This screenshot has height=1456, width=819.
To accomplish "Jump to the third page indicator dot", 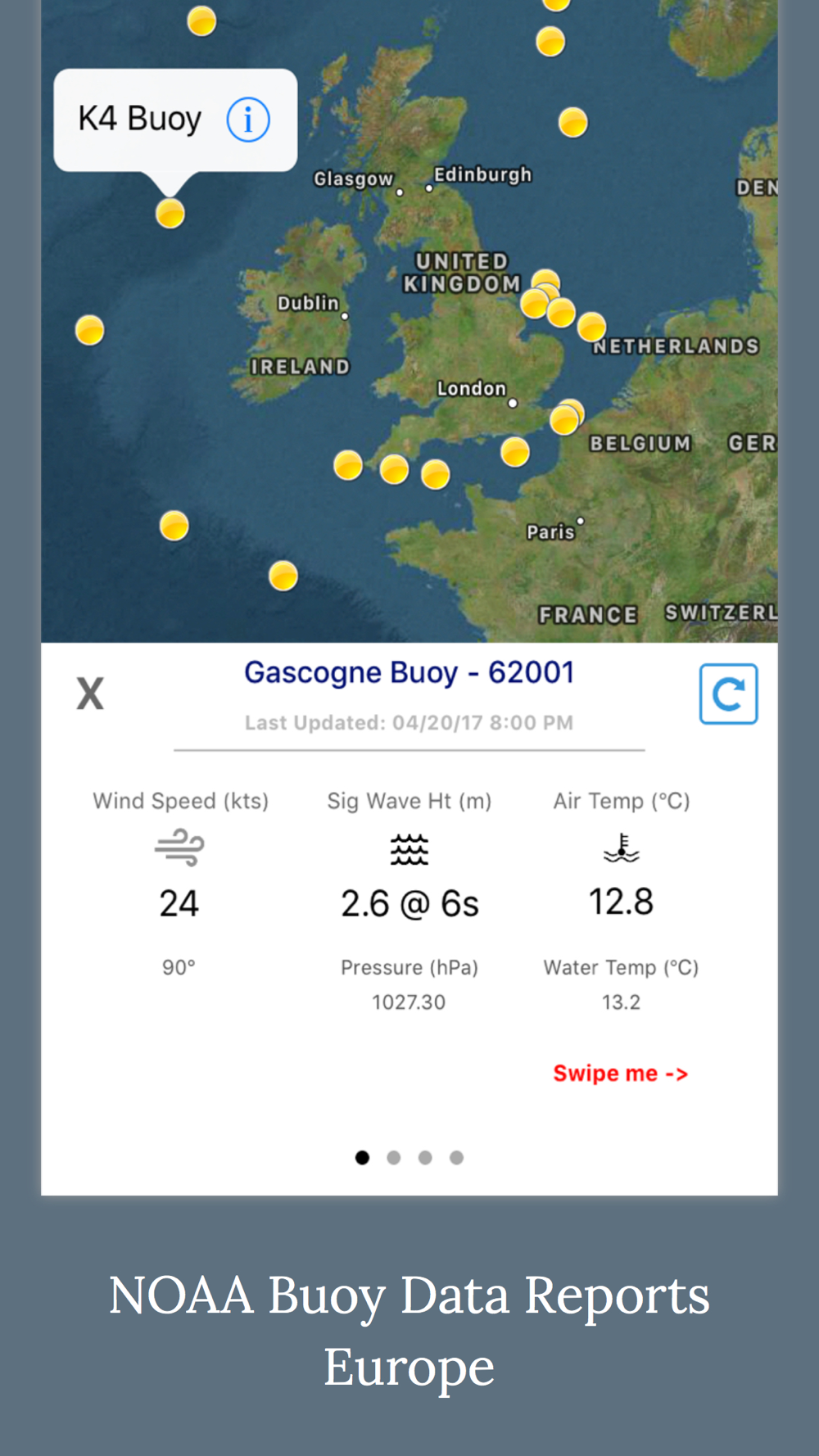I will (x=425, y=1157).
